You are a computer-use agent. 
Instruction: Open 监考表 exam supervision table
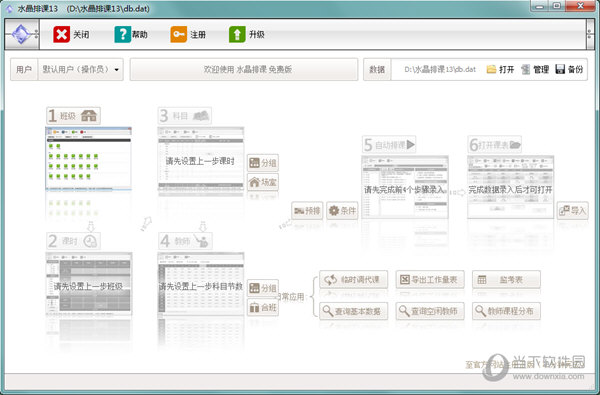tap(506, 280)
